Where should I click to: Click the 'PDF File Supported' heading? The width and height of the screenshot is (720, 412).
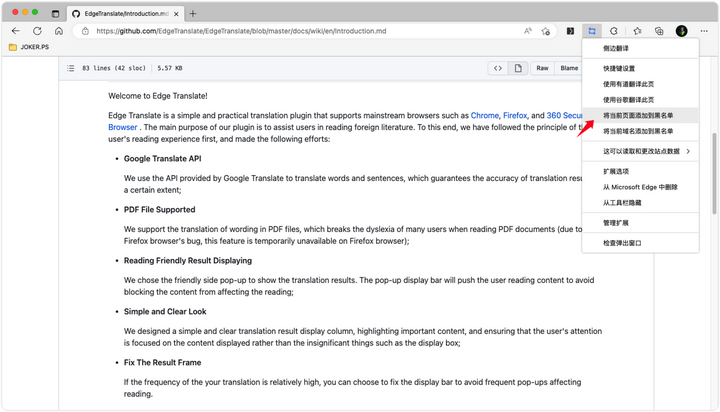click(x=159, y=209)
